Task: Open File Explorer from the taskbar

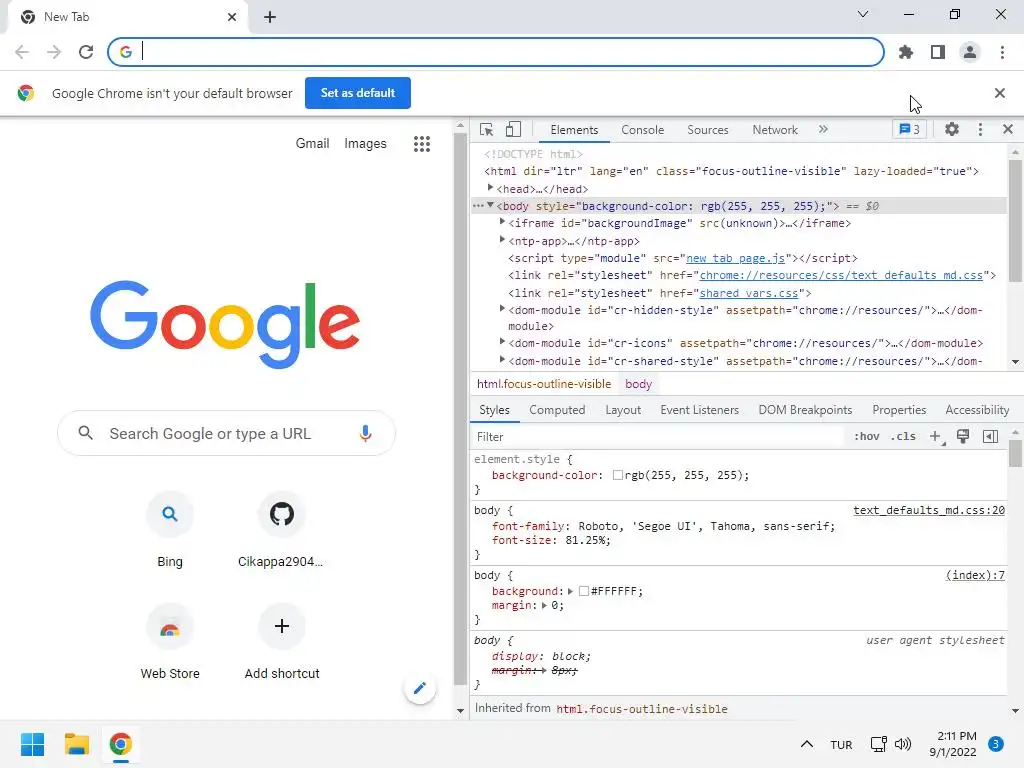Action: coord(76,744)
